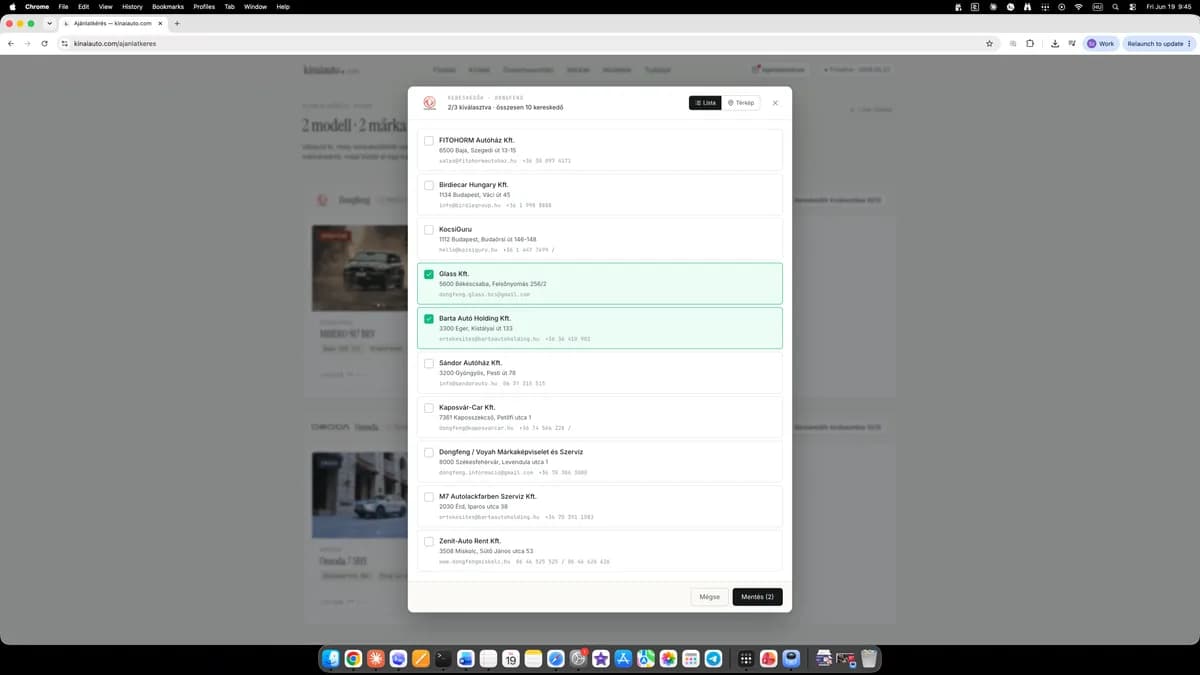Open Calendar from the Dock
This screenshot has height=675, width=1200.
click(511, 658)
